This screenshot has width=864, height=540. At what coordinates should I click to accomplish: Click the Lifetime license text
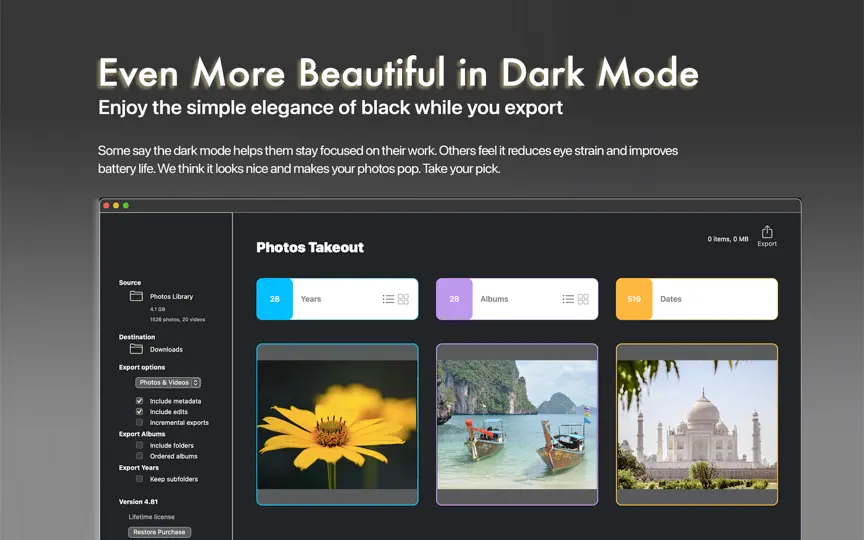[x=152, y=517]
